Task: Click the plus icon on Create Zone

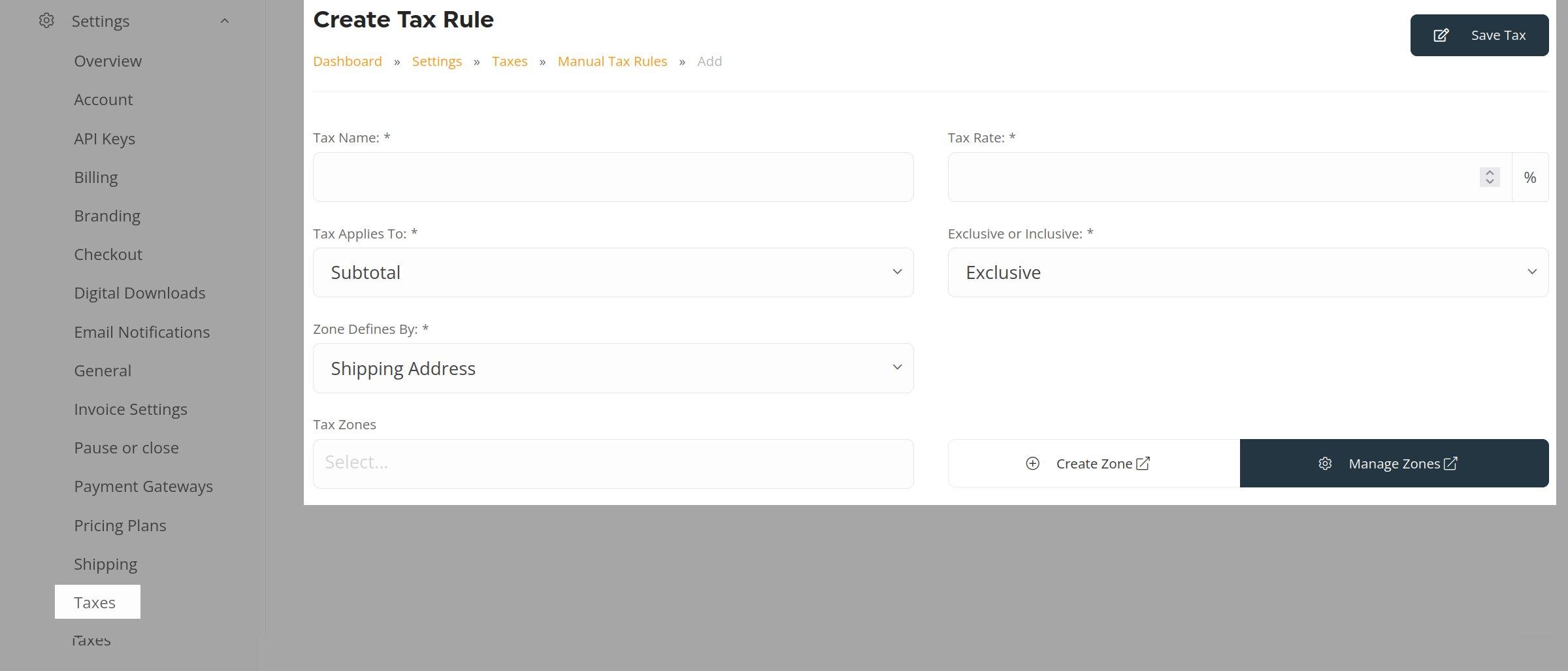Action: (1032, 463)
